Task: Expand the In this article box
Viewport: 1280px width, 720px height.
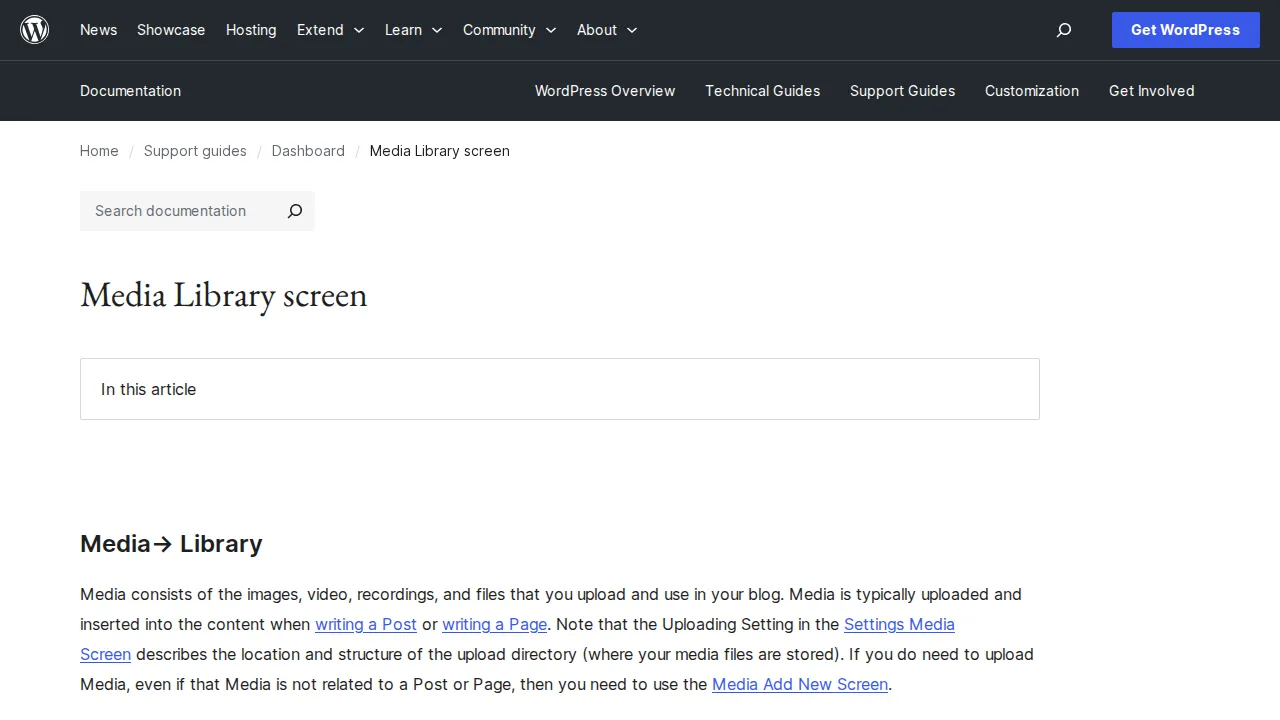Action: (x=560, y=389)
